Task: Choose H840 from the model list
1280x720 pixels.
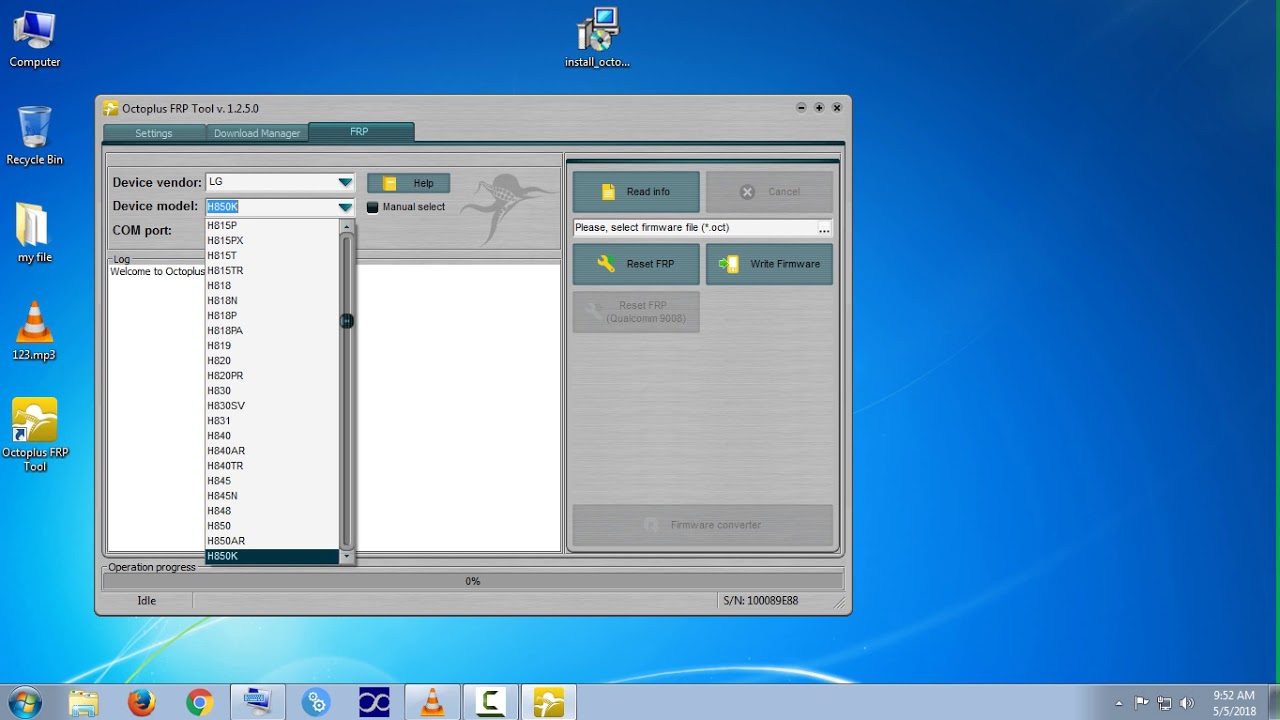Action: click(x=272, y=436)
